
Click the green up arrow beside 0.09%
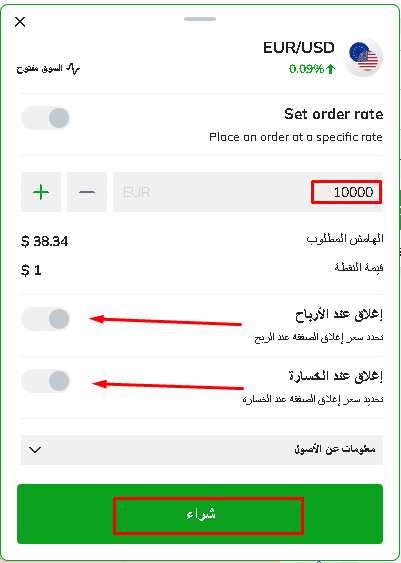tap(331, 69)
